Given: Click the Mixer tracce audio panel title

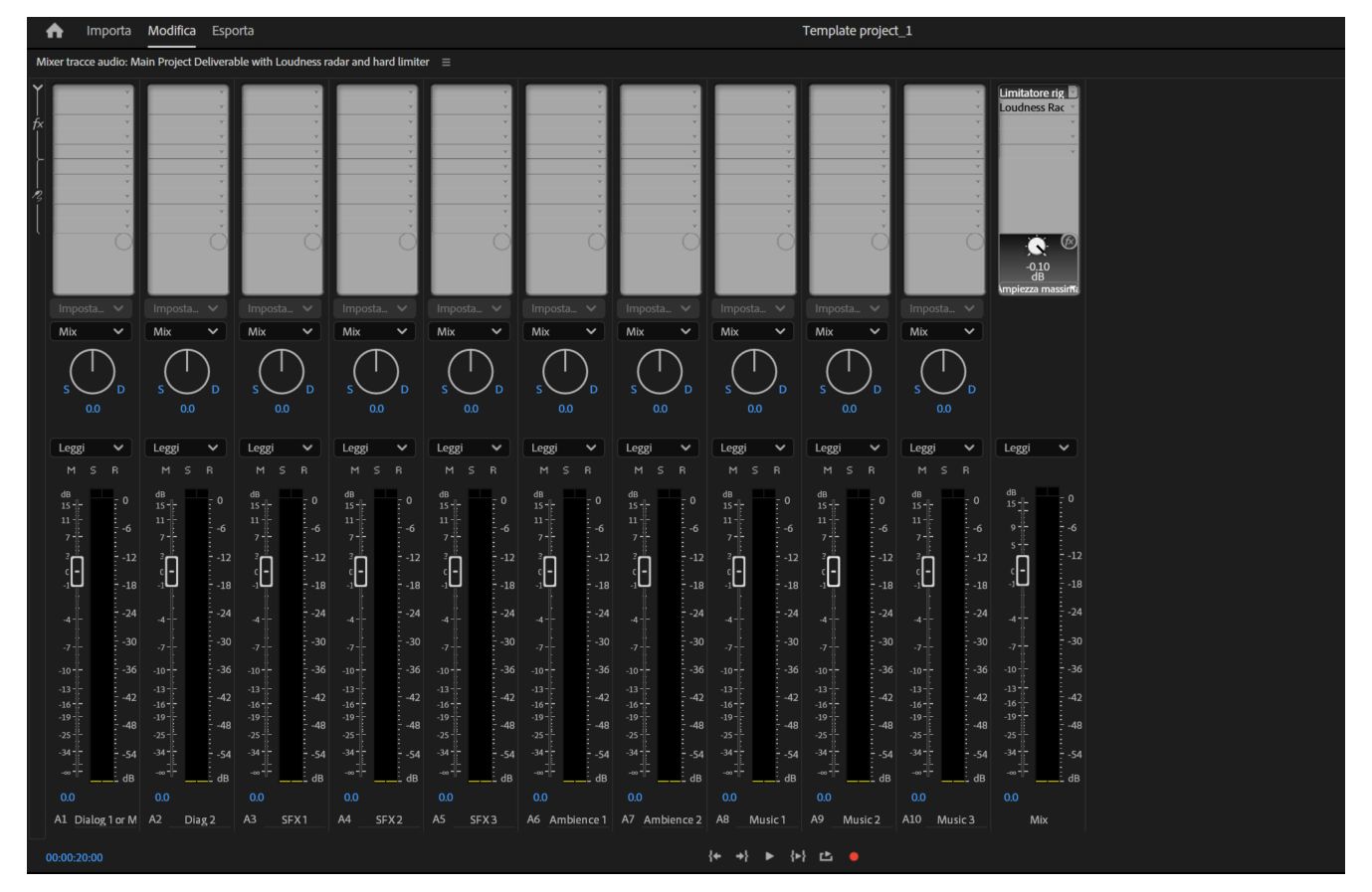Looking at the screenshot, I should pyautogui.click(x=233, y=62).
